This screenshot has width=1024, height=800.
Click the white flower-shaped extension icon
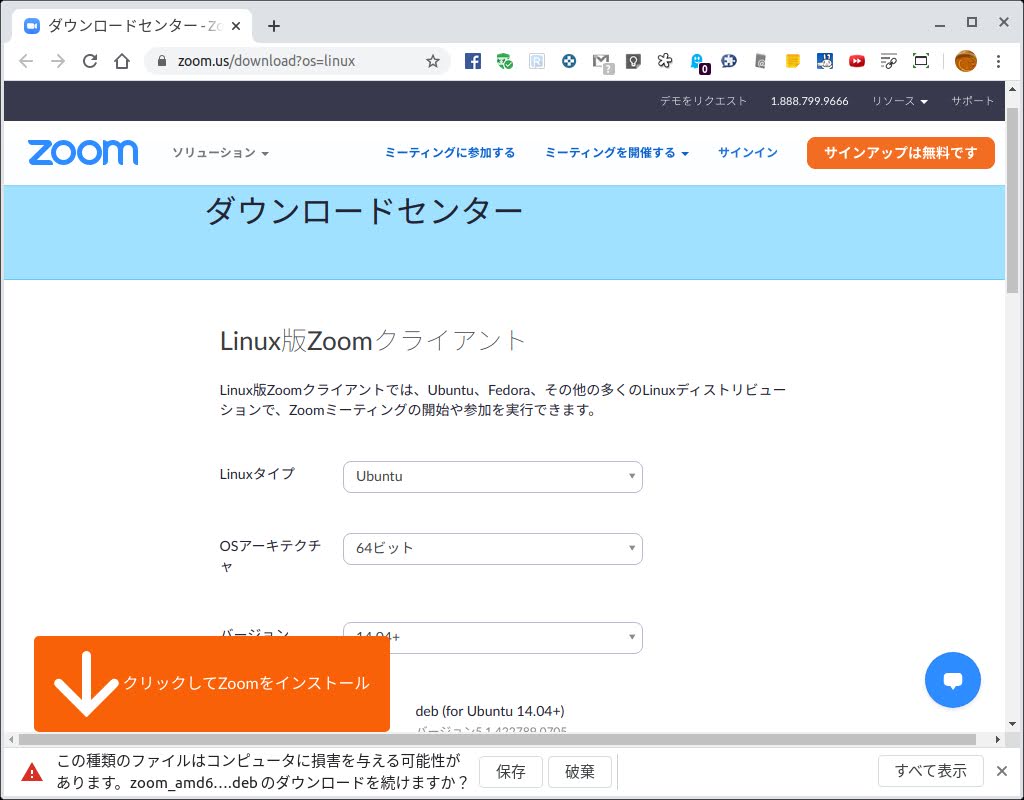[665, 61]
